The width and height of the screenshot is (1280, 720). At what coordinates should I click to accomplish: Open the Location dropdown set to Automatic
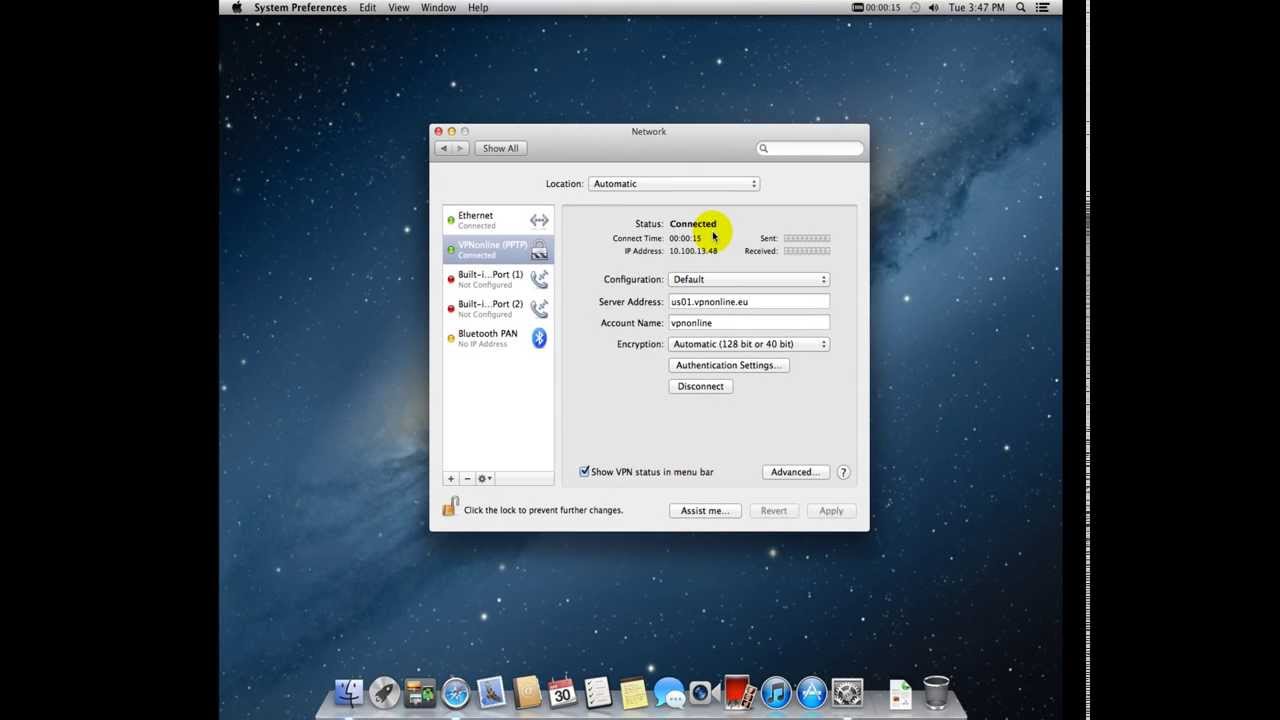tap(674, 184)
